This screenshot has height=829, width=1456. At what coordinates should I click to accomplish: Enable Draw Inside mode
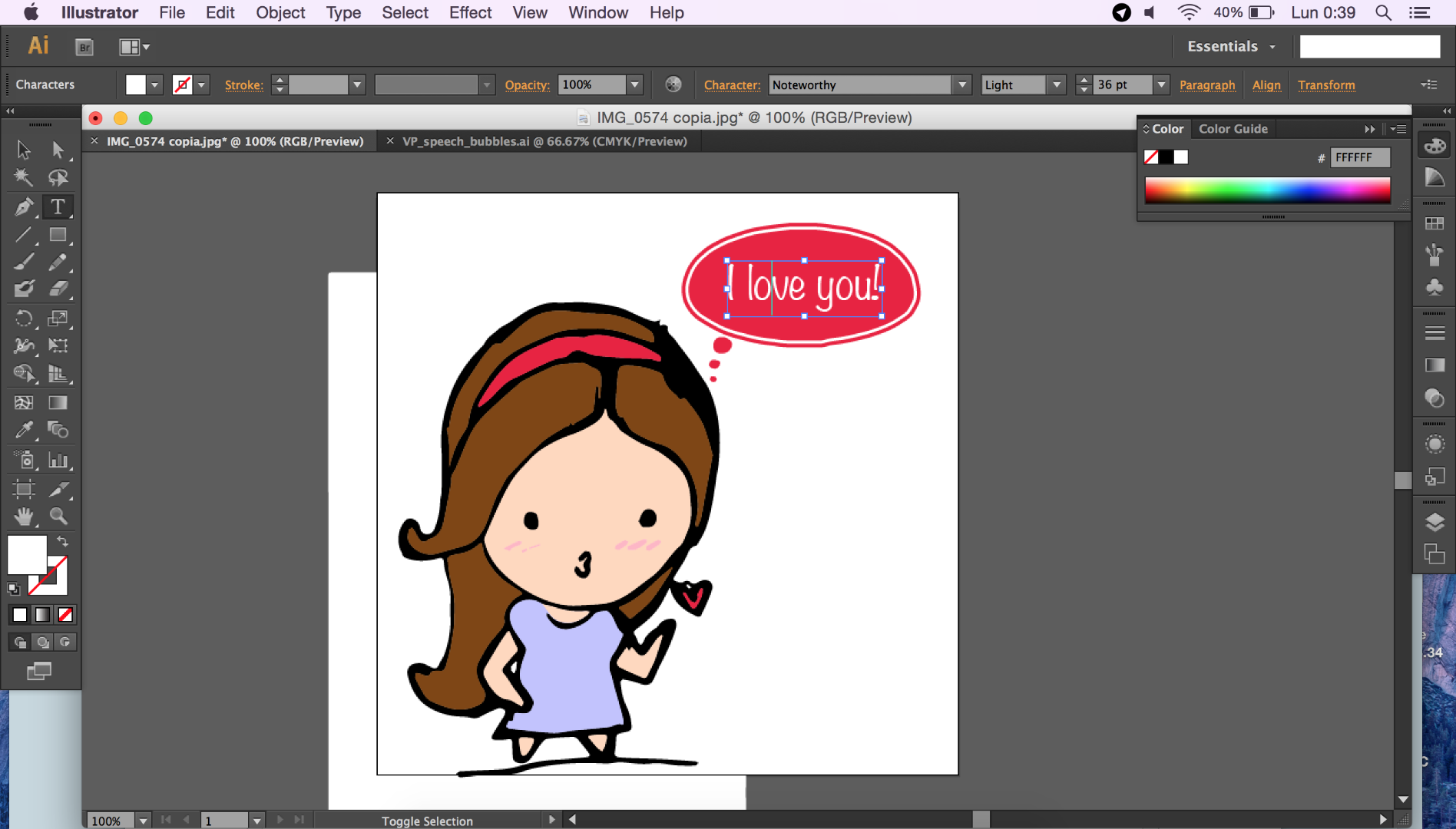tap(65, 642)
